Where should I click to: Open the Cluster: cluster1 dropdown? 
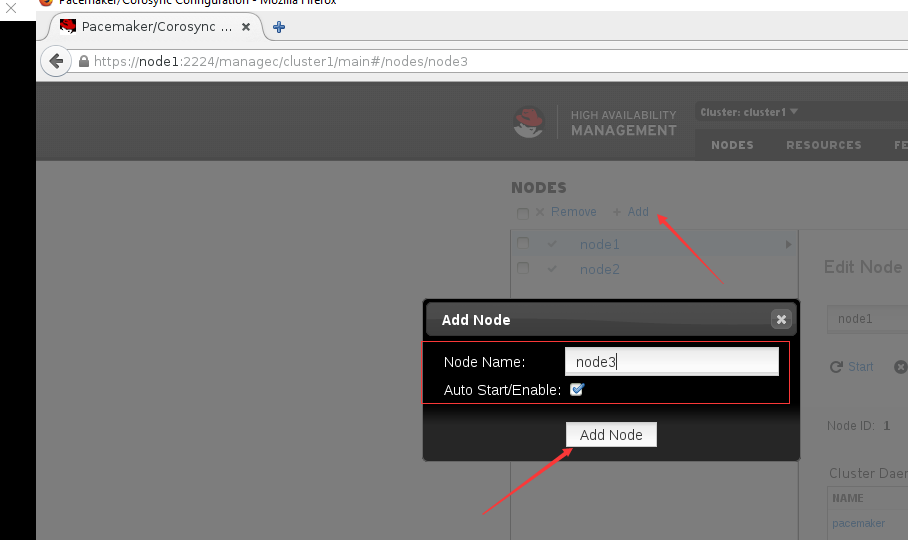[x=749, y=112]
